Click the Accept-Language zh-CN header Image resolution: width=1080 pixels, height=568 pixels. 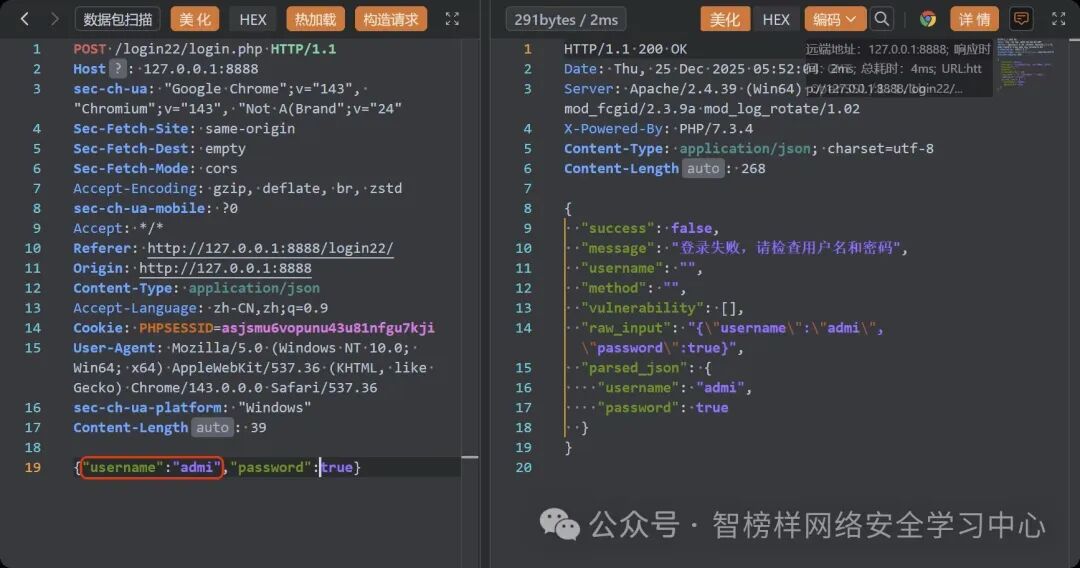[x=200, y=308]
